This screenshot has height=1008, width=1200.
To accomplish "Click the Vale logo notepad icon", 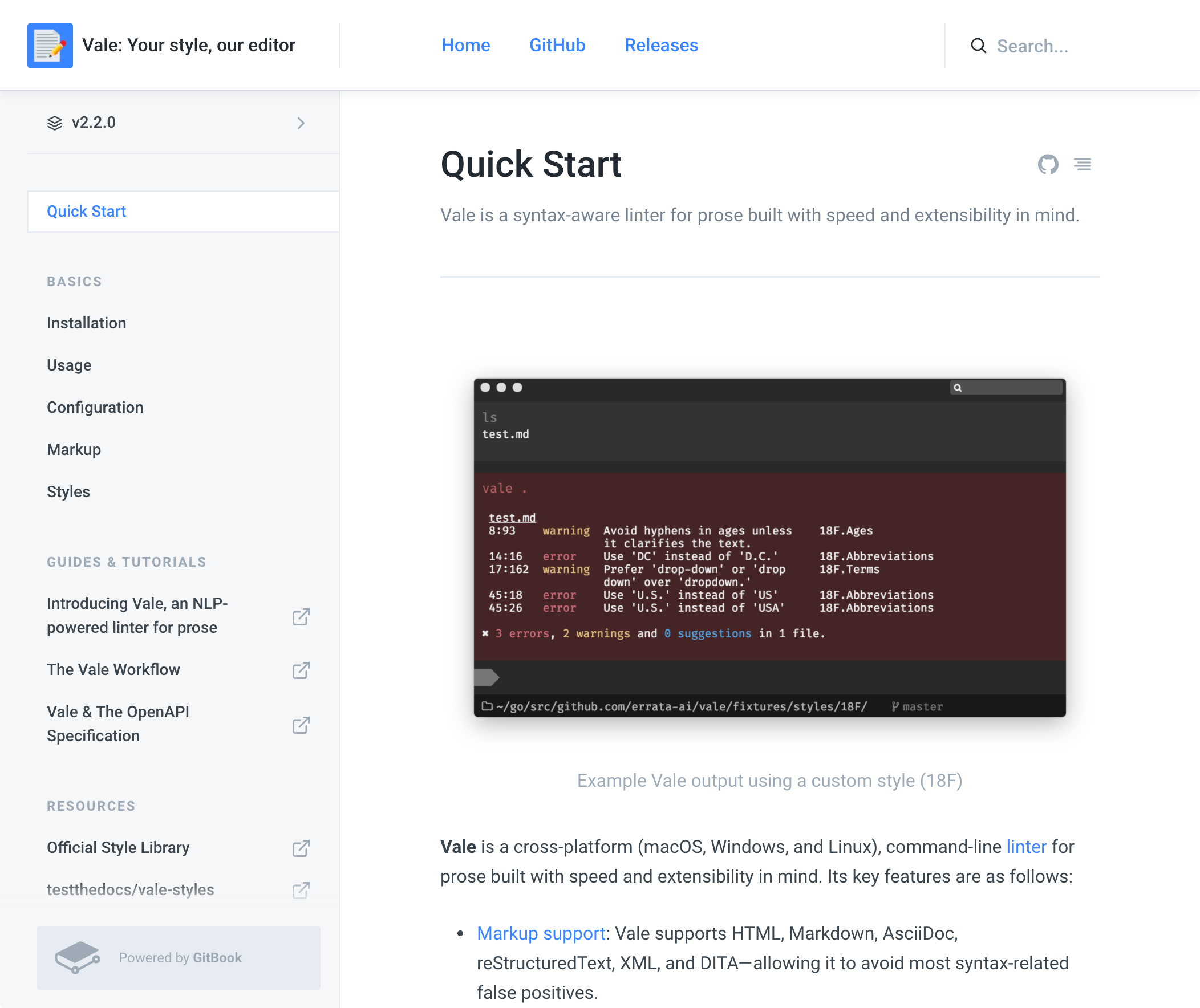I will 50,46.
